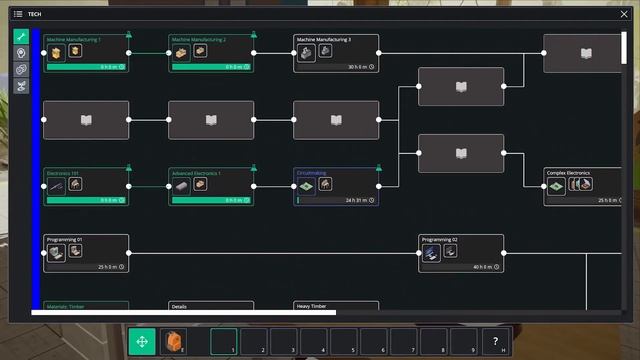Click the large crate icon in Machine Manufacturing 1
The image size is (640, 360).
[56, 53]
